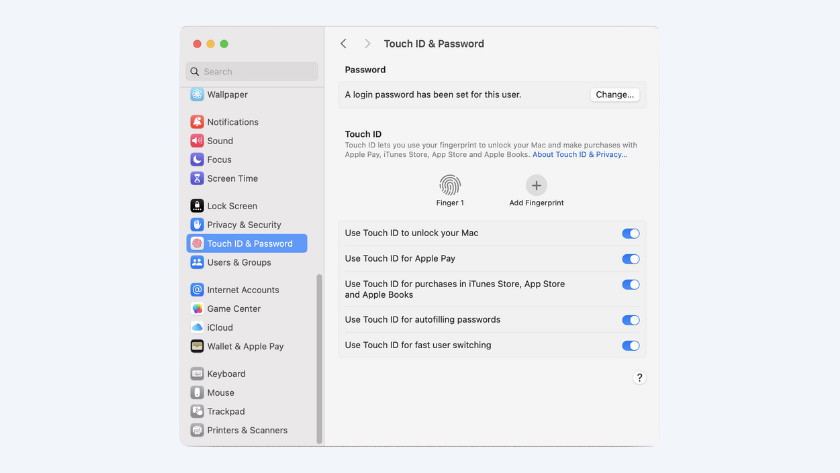Open Notifications settings label
Viewport: 840px width, 473px height.
coord(232,122)
